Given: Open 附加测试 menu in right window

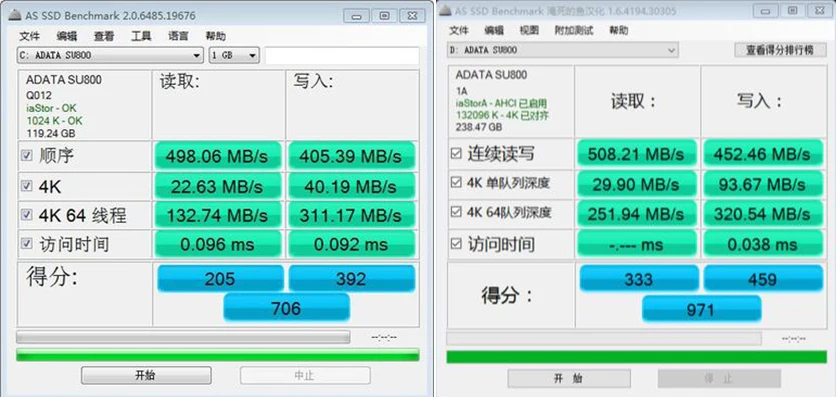Looking at the screenshot, I should click(574, 30).
